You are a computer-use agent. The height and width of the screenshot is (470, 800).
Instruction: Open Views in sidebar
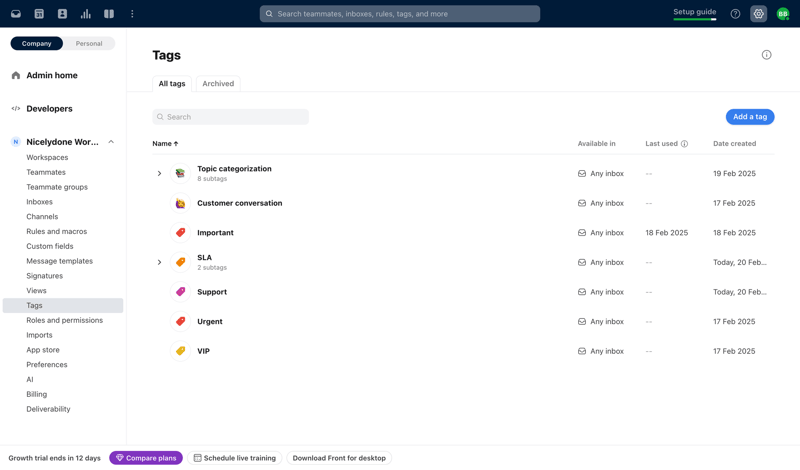36,291
